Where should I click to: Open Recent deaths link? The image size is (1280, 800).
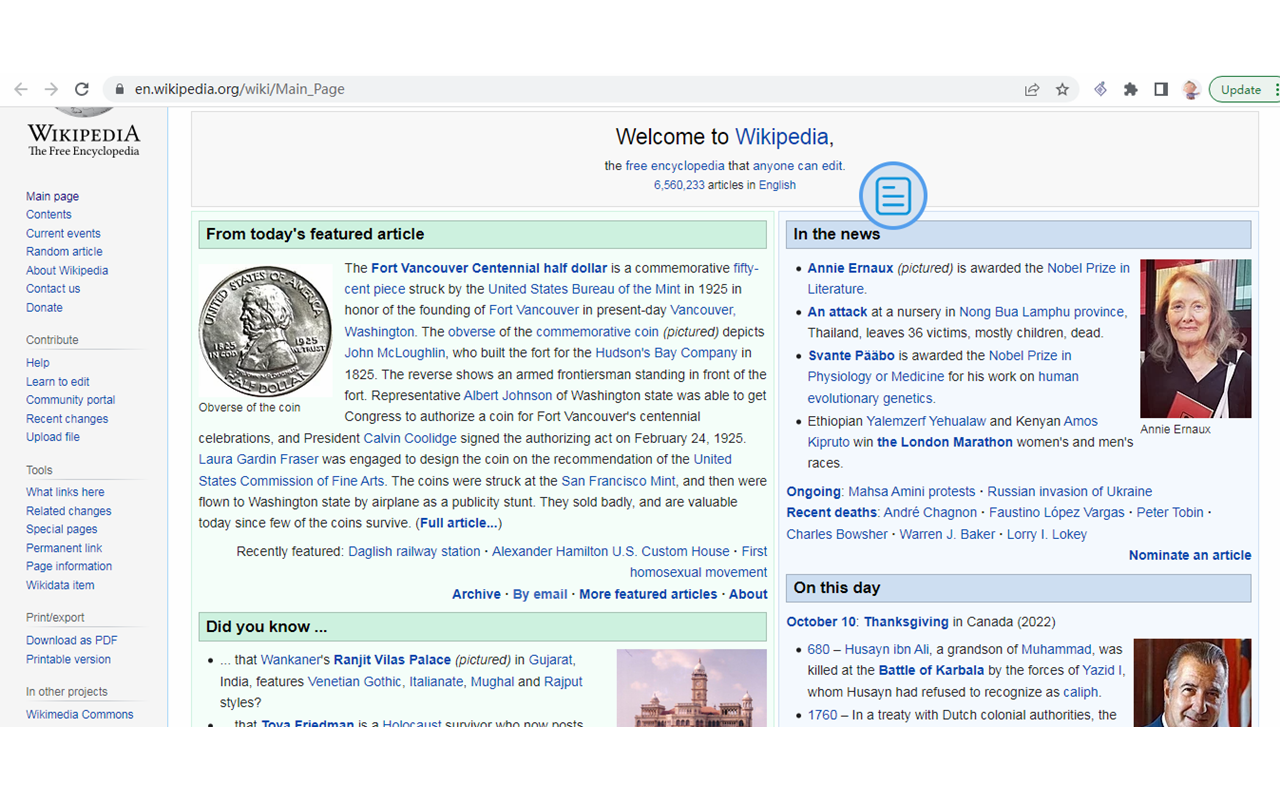pos(831,512)
